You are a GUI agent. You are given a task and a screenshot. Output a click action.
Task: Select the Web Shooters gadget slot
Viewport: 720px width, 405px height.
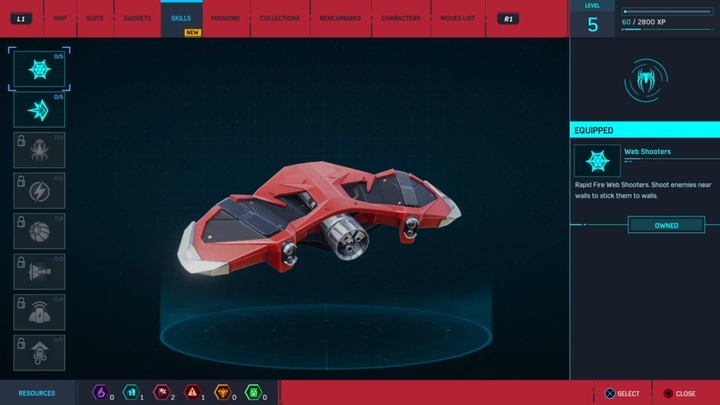(x=39, y=70)
